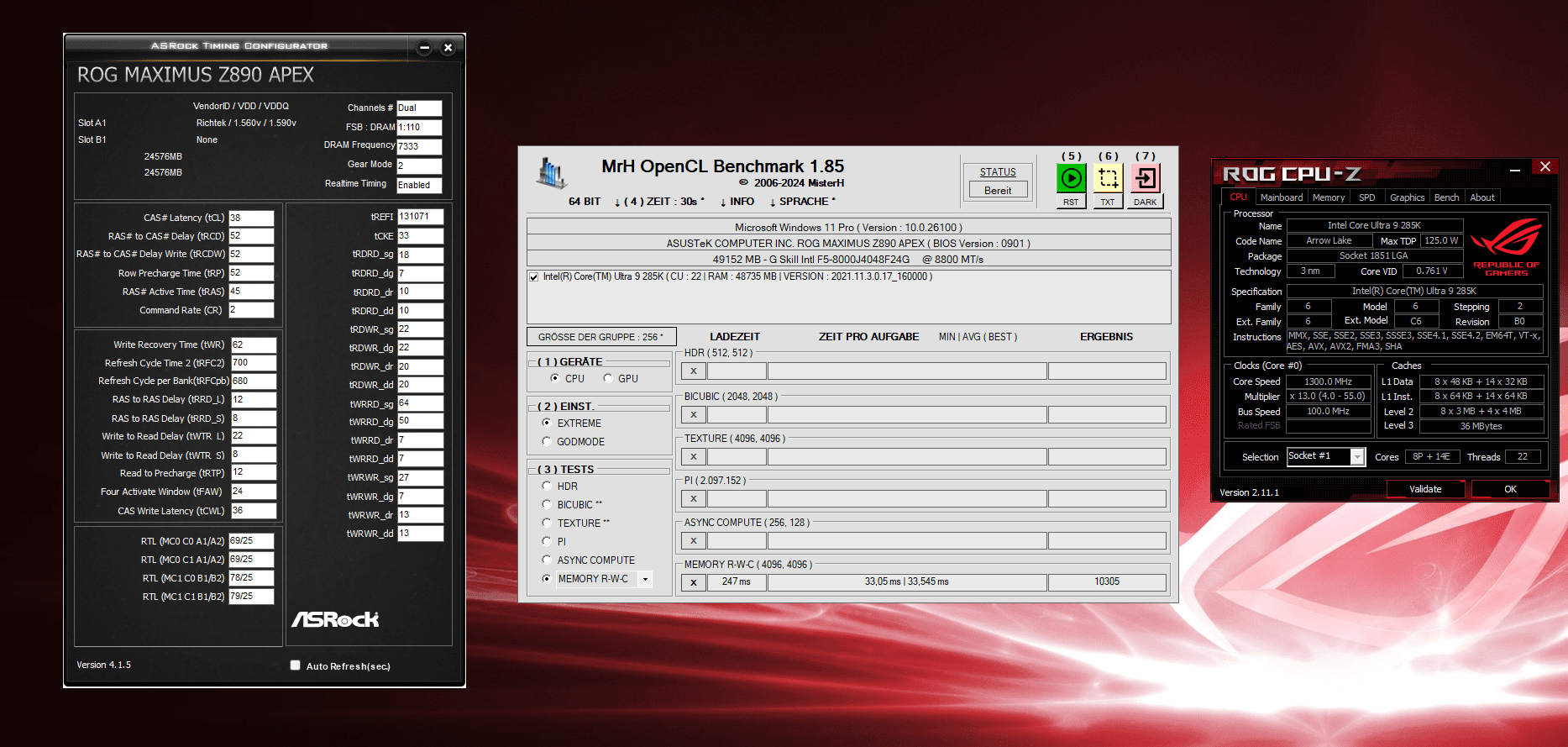The height and width of the screenshot is (747, 1568).
Task: Select GPU device radio button
Action: pyautogui.click(x=608, y=378)
